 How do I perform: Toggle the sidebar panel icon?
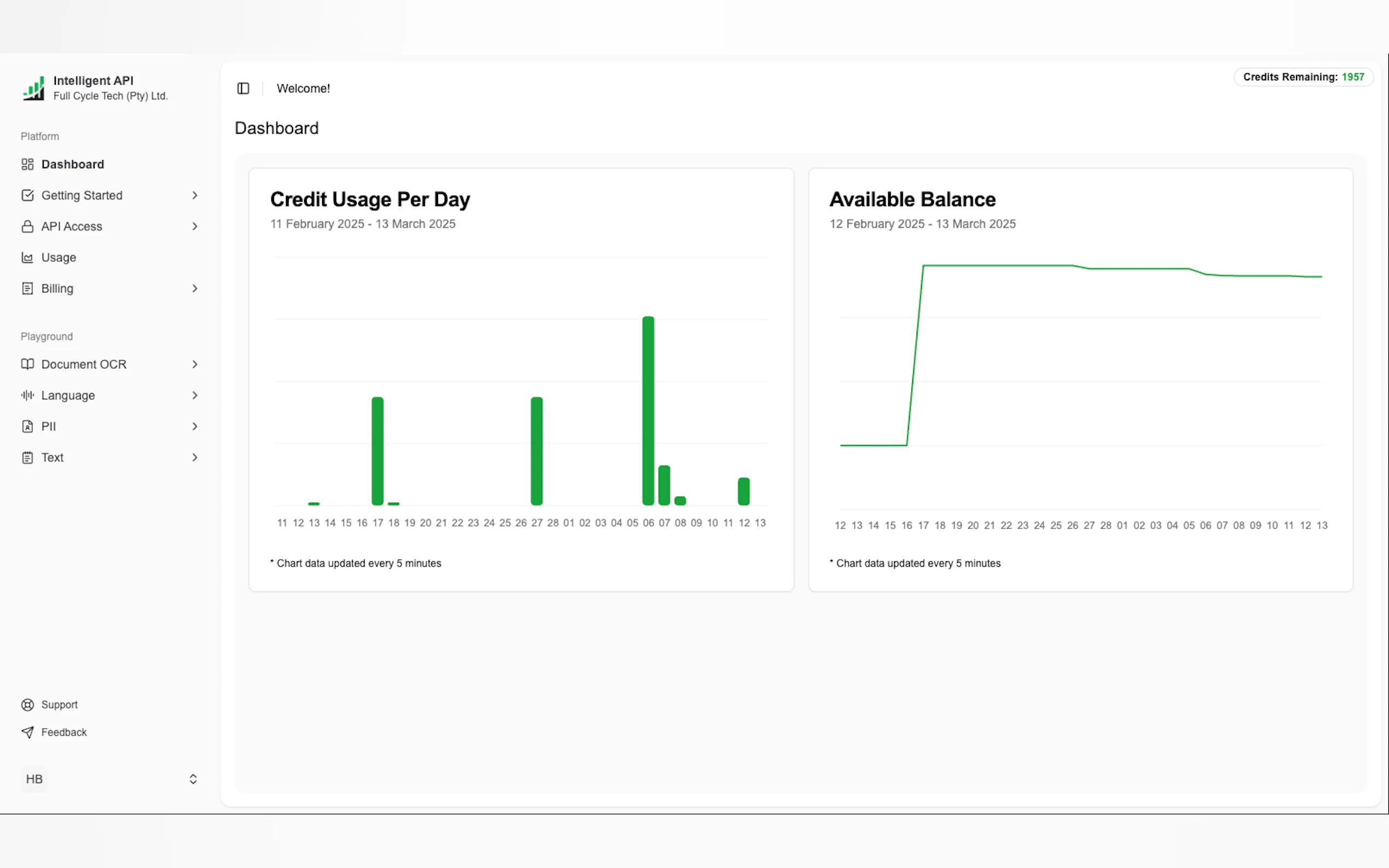(x=243, y=89)
